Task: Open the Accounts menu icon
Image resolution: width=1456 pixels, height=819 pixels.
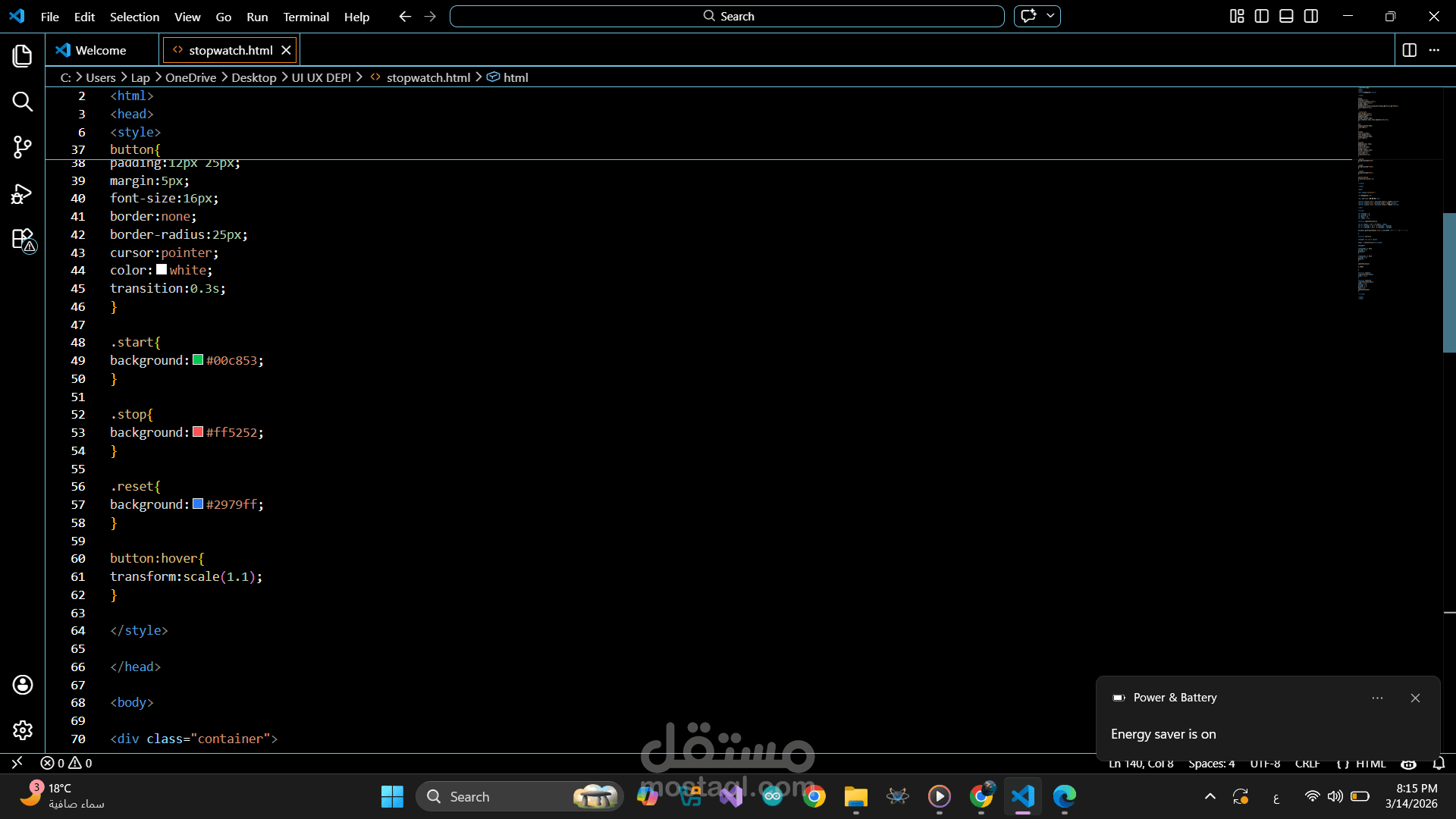Action: click(22, 685)
